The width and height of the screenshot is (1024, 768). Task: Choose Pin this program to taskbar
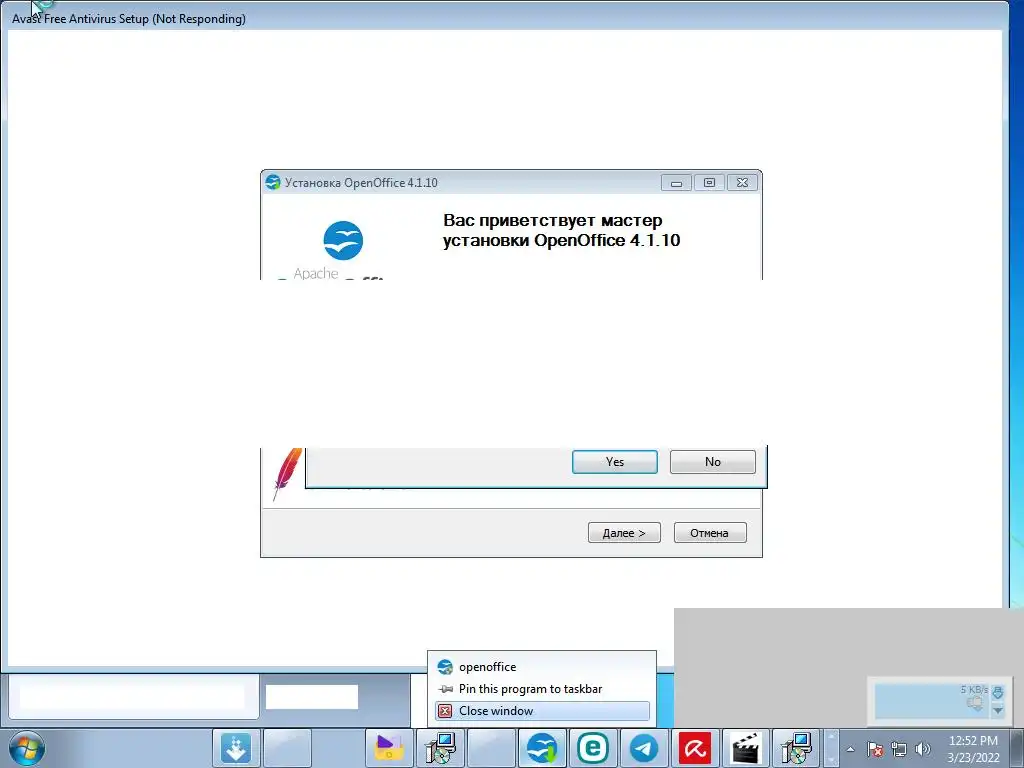(x=542, y=689)
